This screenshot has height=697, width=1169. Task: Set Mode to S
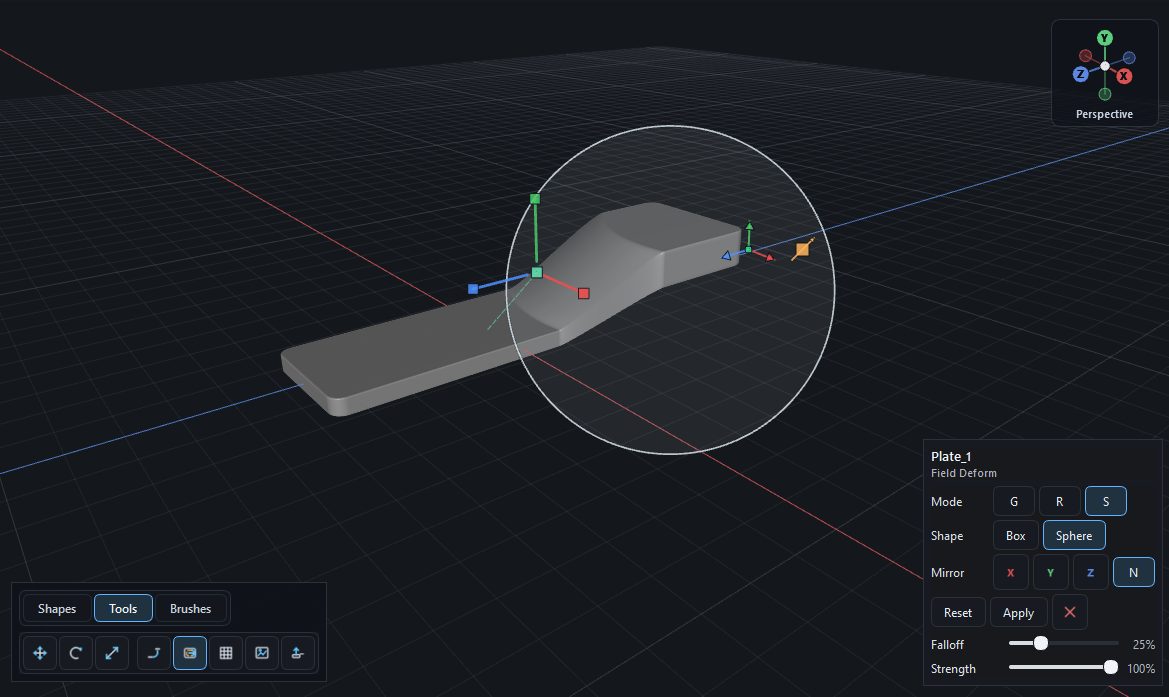pyautogui.click(x=1106, y=502)
